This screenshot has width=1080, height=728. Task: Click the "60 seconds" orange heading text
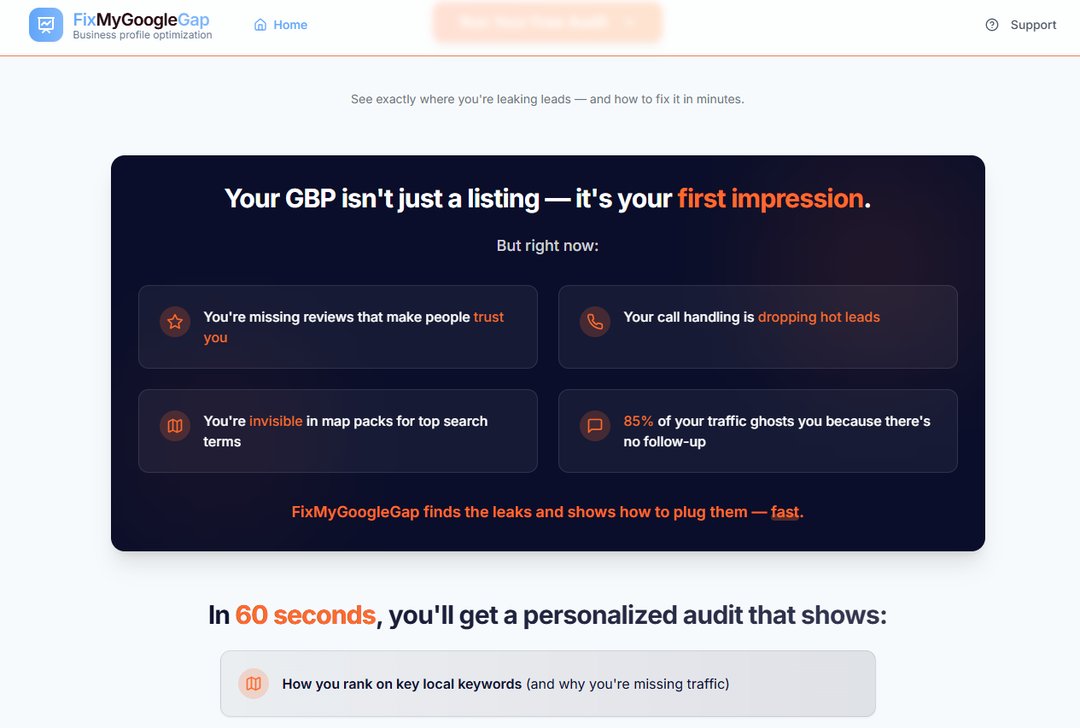[x=305, y=615]
